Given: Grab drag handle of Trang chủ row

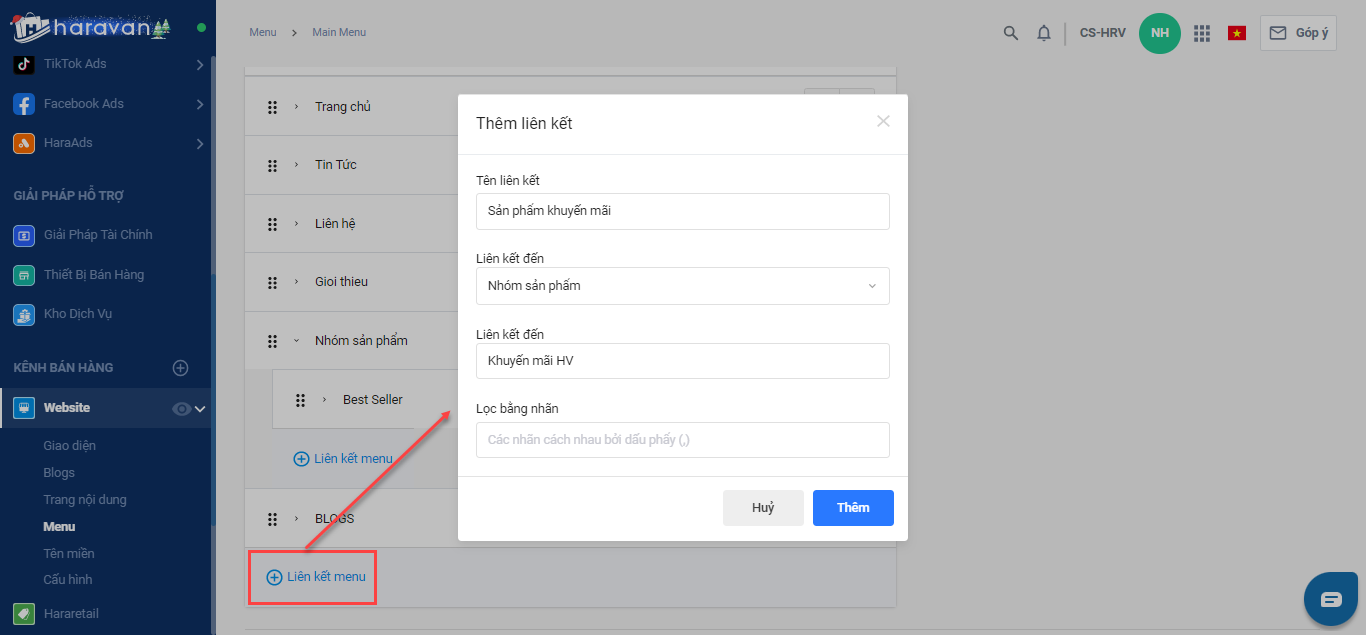Looking at the screenshot, I should coord(272,108).
